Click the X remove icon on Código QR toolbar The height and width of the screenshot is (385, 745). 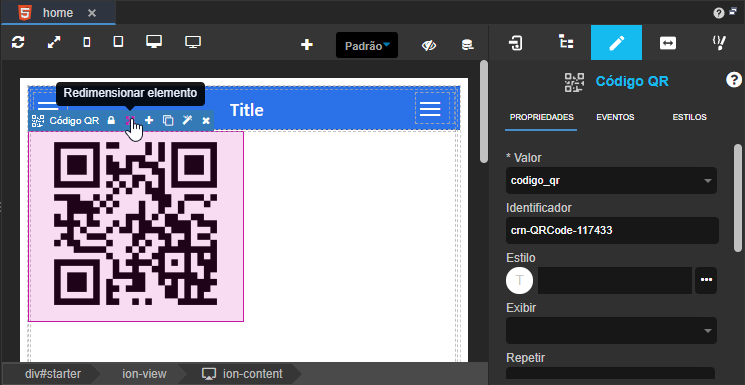click(x=206, y=121)
